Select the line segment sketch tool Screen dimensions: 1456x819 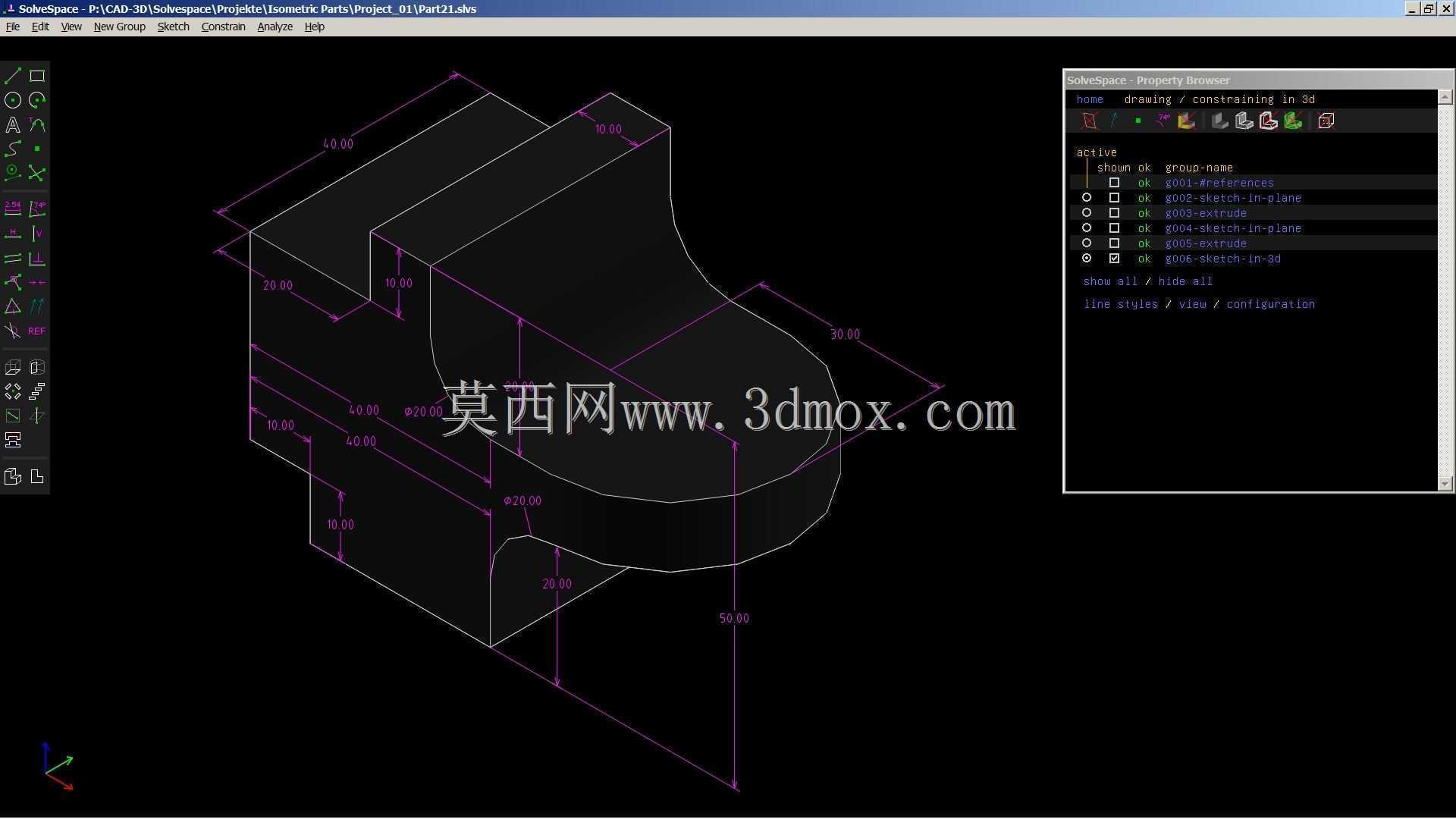tap(13, 76)
